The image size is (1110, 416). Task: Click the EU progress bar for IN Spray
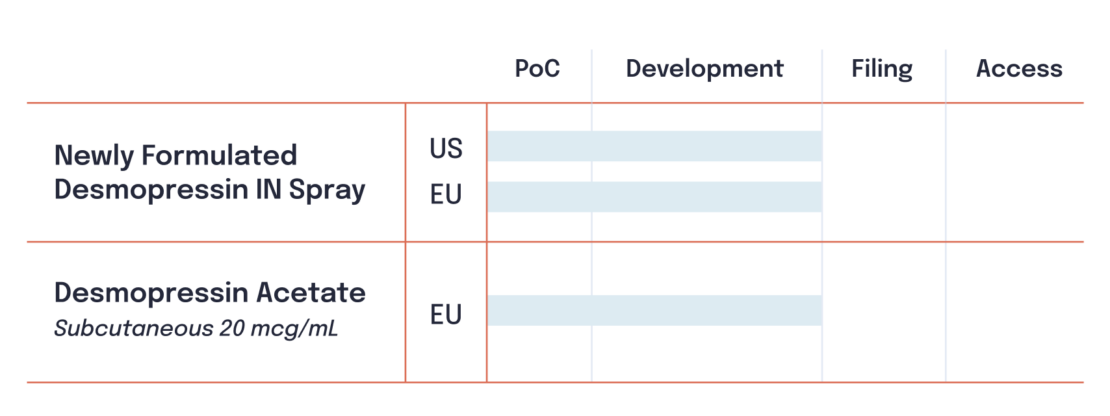click(x=655, y=197)
